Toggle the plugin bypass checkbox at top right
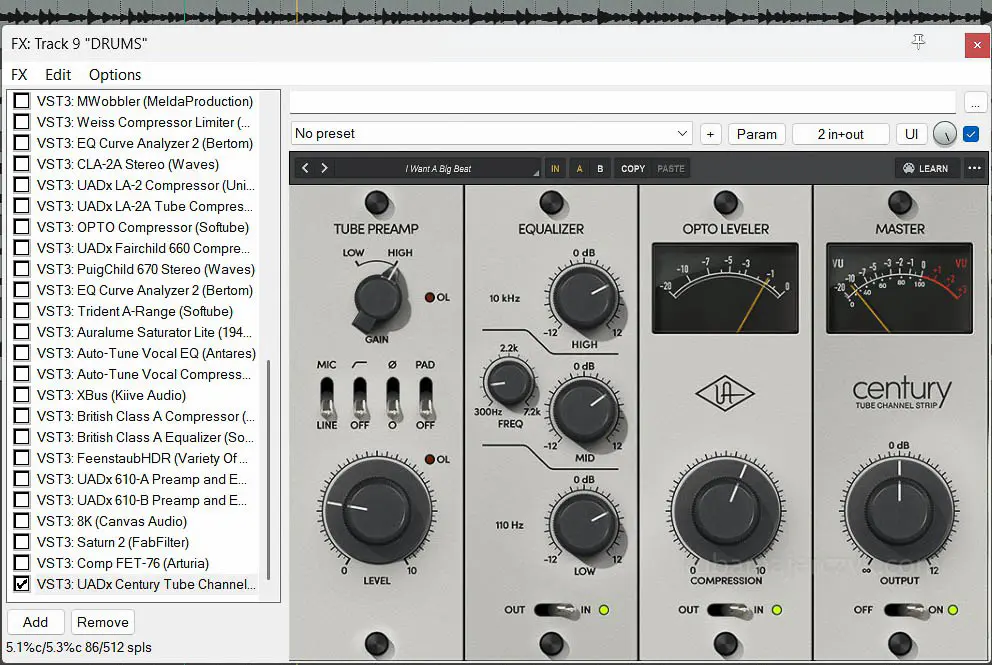The width and height of the screenshot is (992, 665). (x=970, y=134)
